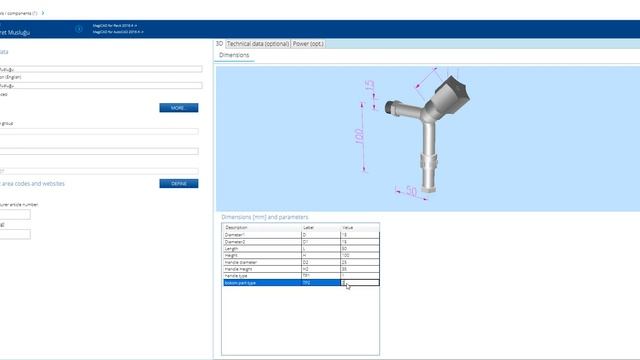Select the Handle type row

click(x=301, y=276)
